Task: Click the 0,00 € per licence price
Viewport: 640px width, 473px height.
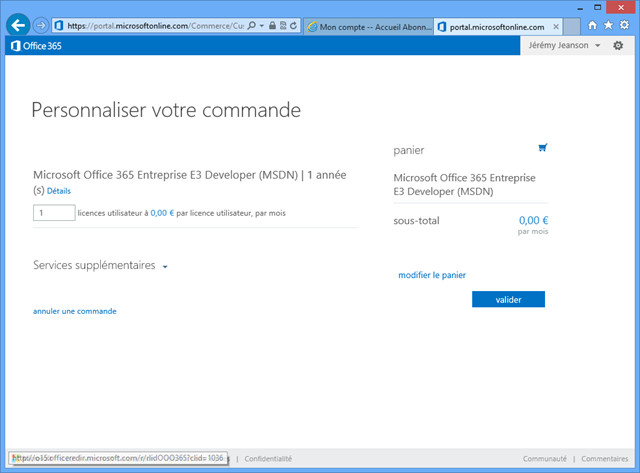Action: coord(162,213)
